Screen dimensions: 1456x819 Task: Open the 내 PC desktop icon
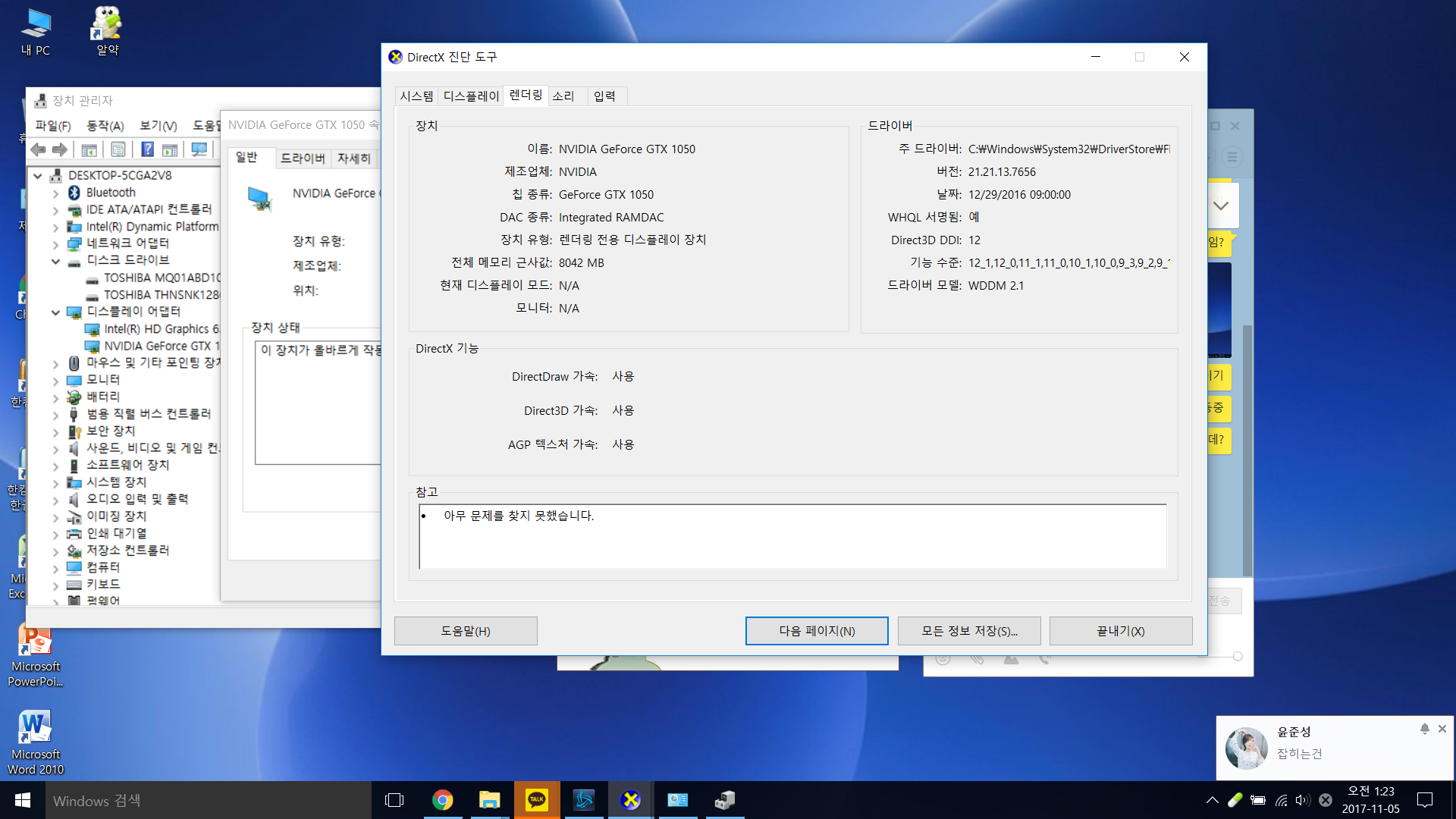36,32
